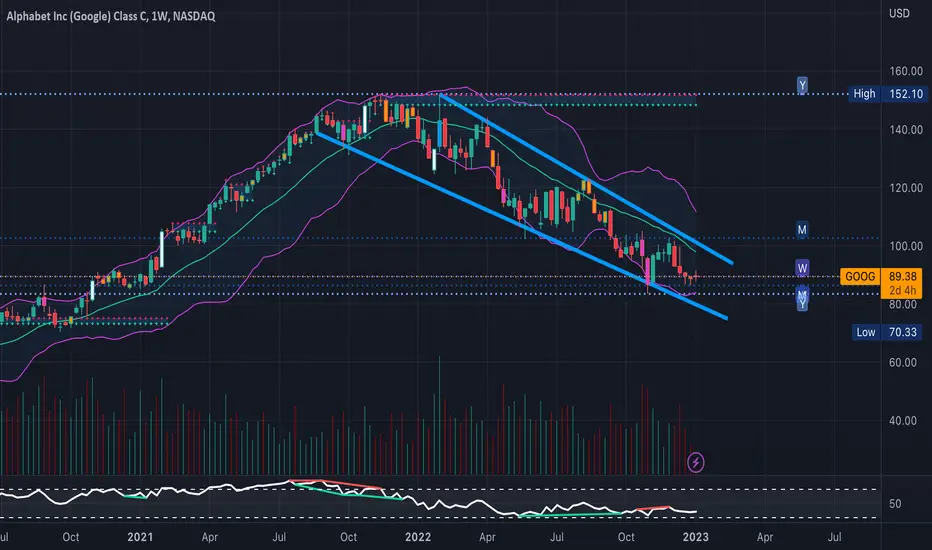Click the 2021 label on time axis

coord(140,537)
